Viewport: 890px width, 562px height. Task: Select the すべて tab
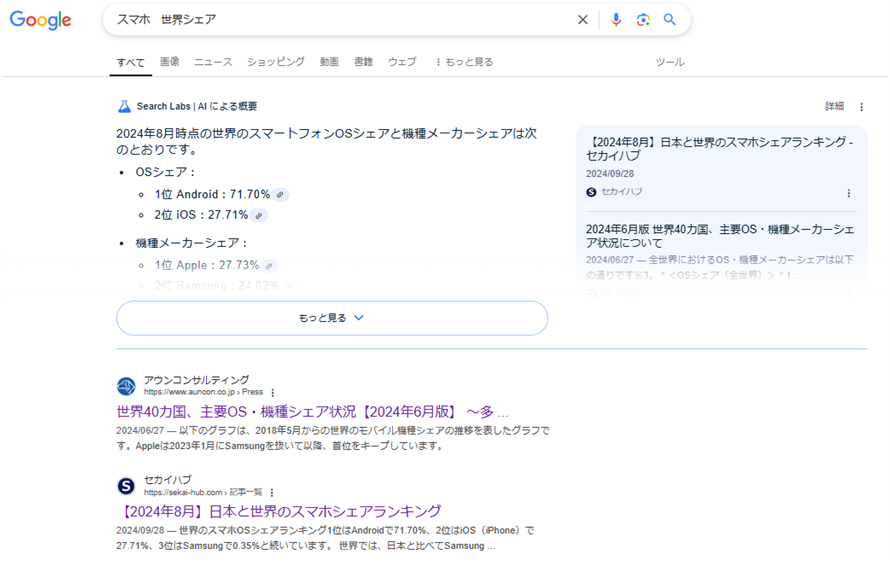point(131,62)
